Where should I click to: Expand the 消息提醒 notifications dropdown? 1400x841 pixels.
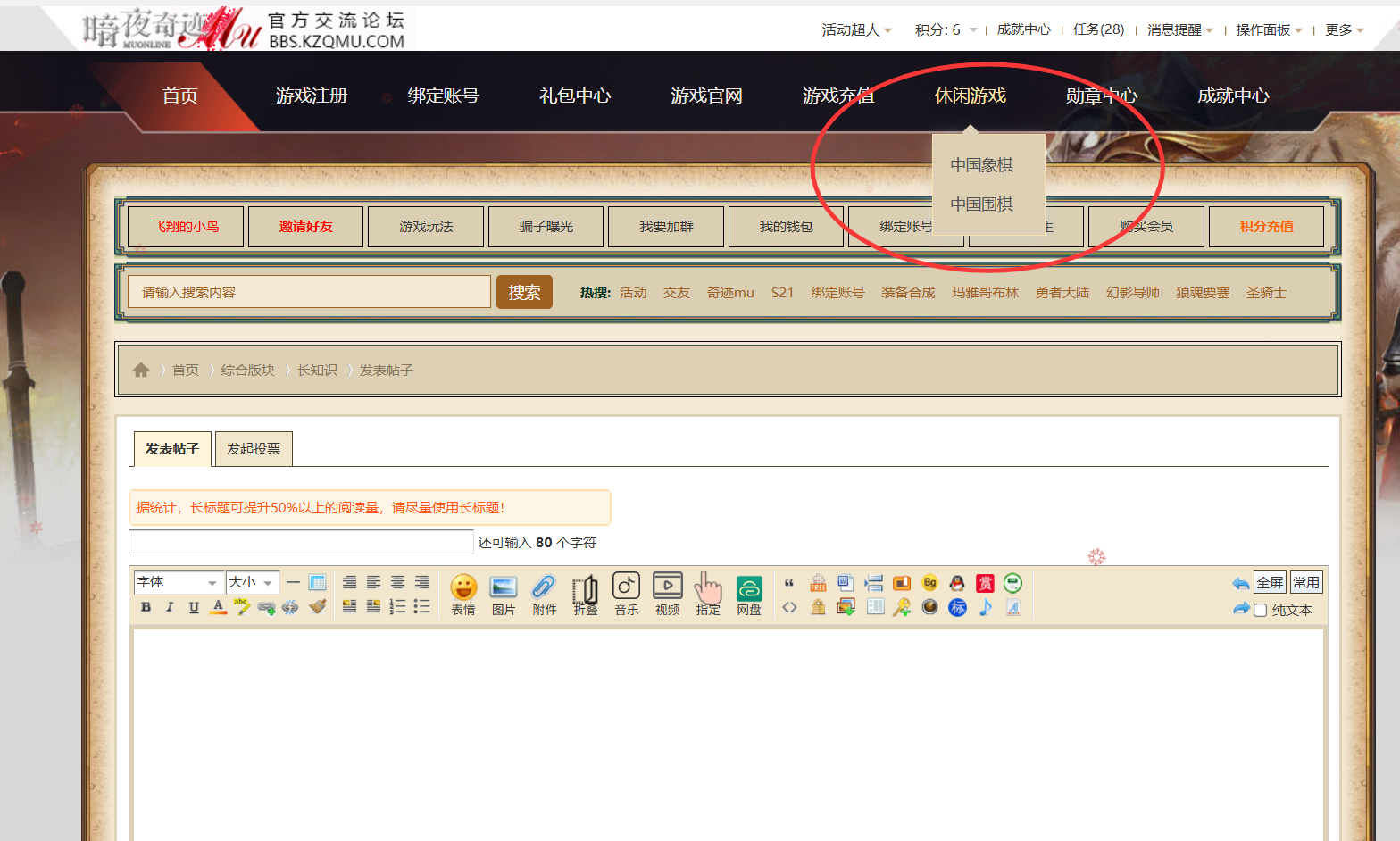tap(1179, 29)
